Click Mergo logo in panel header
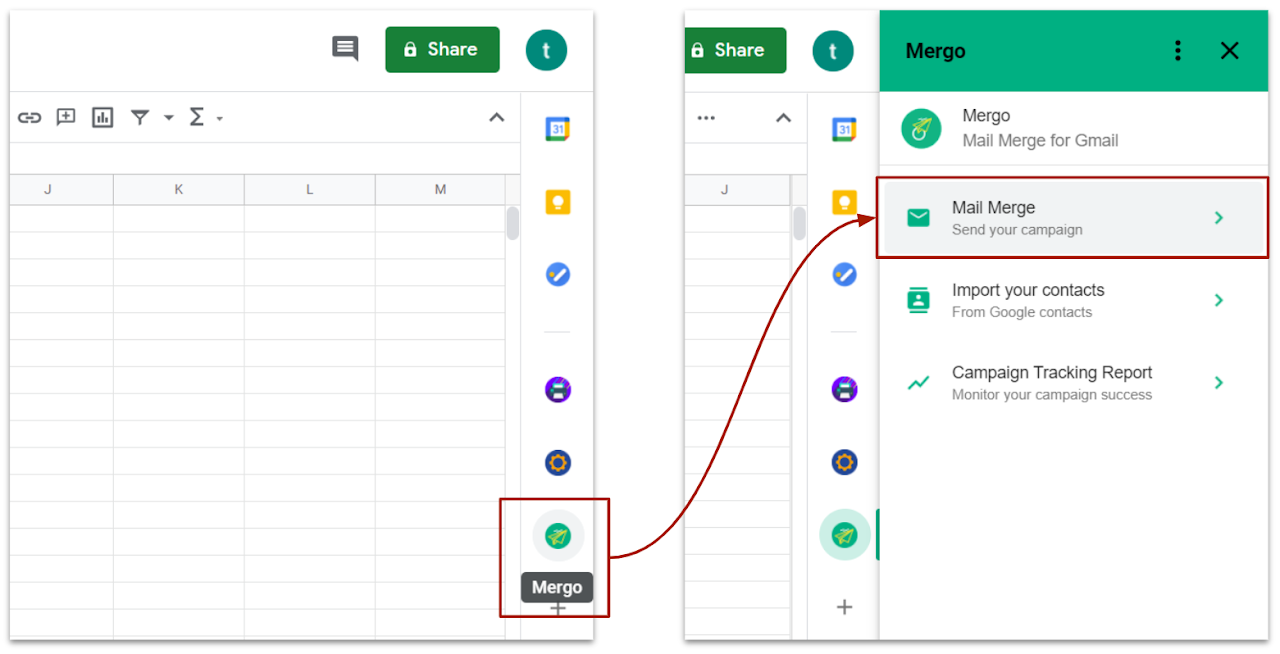Viewport: 1280px width, 654px height. pos(921,129)
